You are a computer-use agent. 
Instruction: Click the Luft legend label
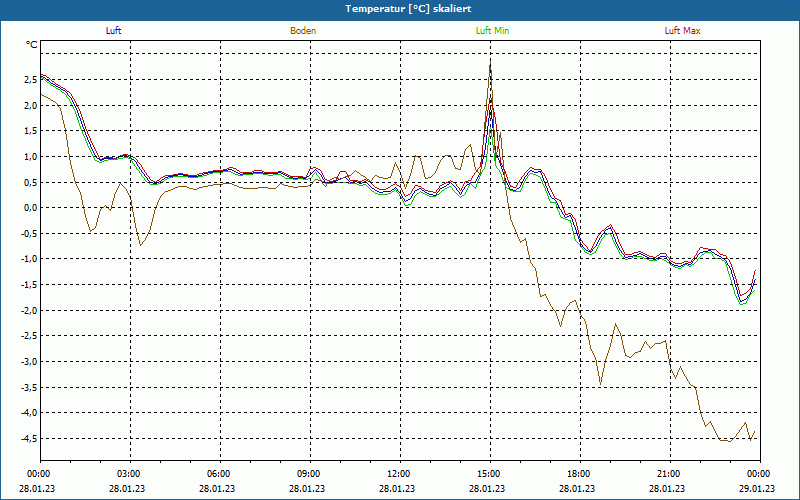pyautogui.click(x=113, y=31)
